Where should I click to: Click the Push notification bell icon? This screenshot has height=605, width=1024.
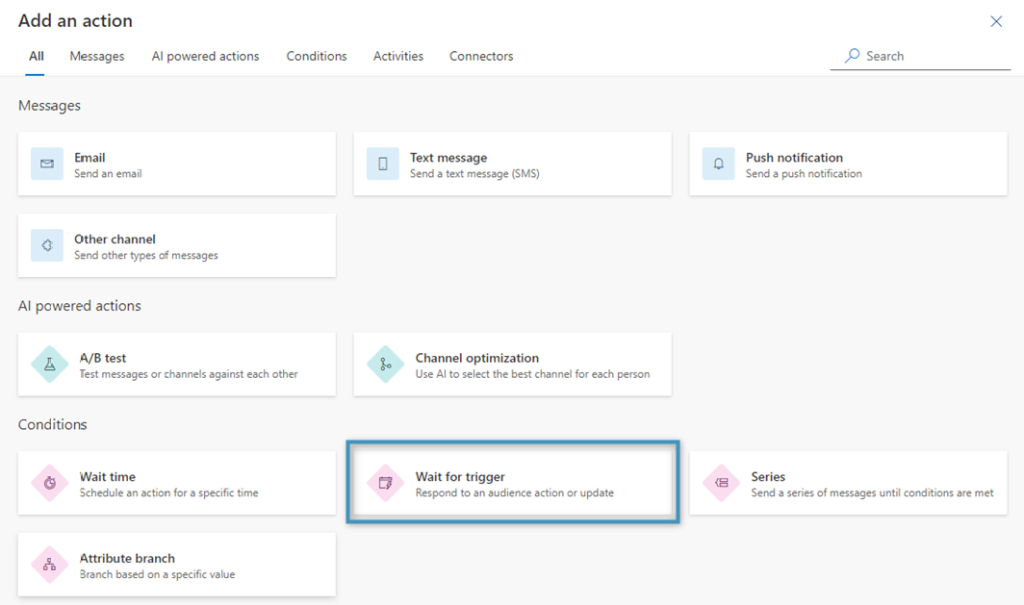click(718, 163)
